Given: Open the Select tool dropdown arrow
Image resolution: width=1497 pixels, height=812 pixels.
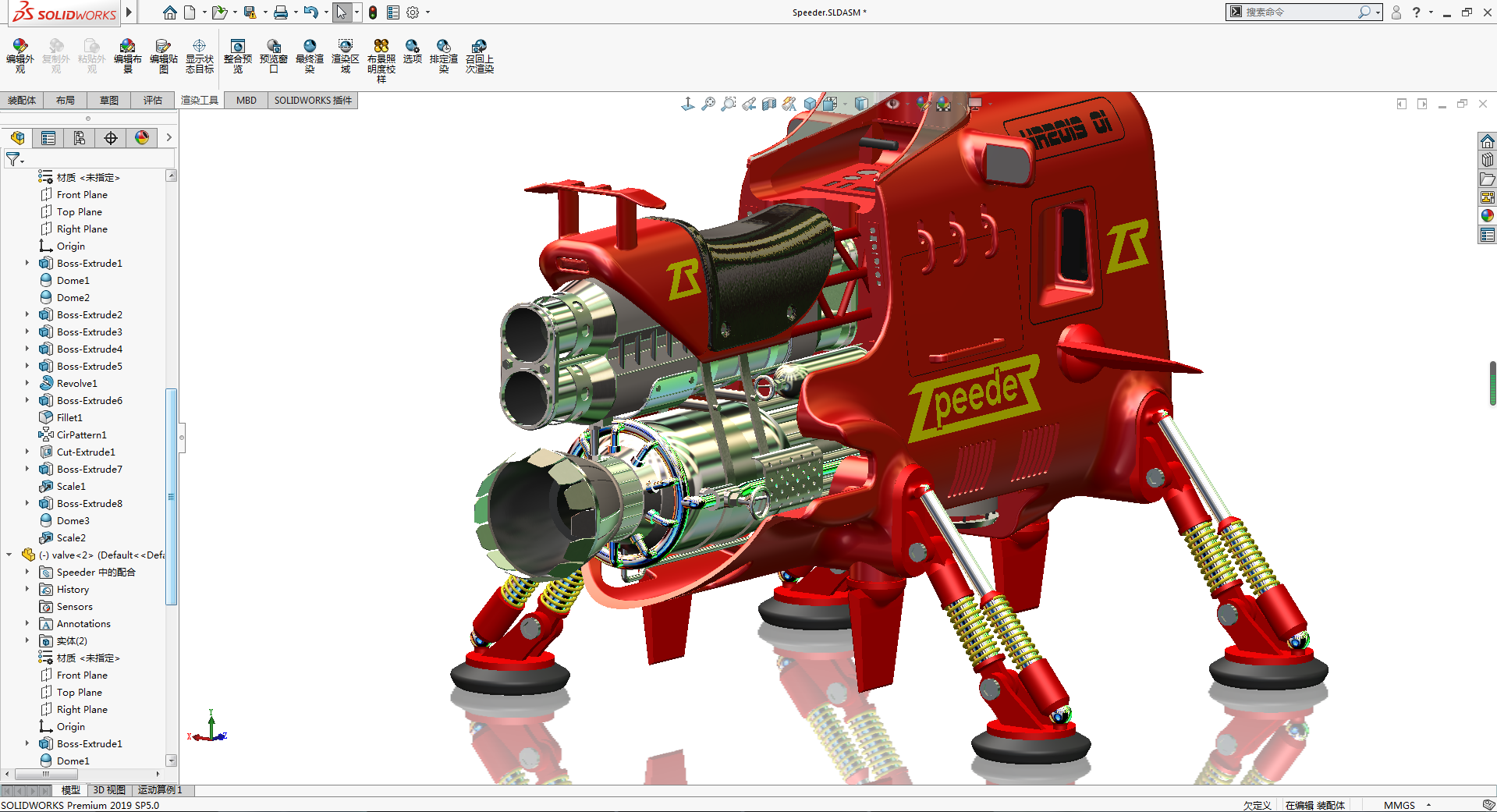Looking at the screenshot, I should (x=357, y=12).
